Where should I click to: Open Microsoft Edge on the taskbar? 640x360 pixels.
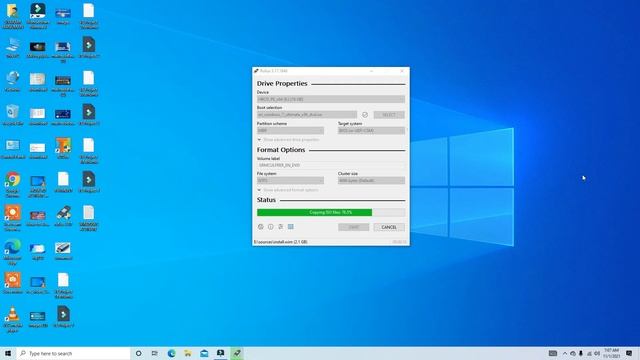pyautogui.click(x=171, y=353)
